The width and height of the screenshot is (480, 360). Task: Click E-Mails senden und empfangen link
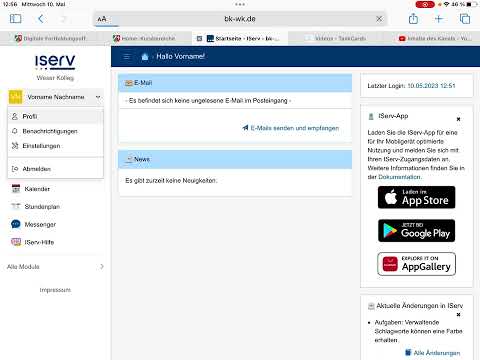pos(291,128)
